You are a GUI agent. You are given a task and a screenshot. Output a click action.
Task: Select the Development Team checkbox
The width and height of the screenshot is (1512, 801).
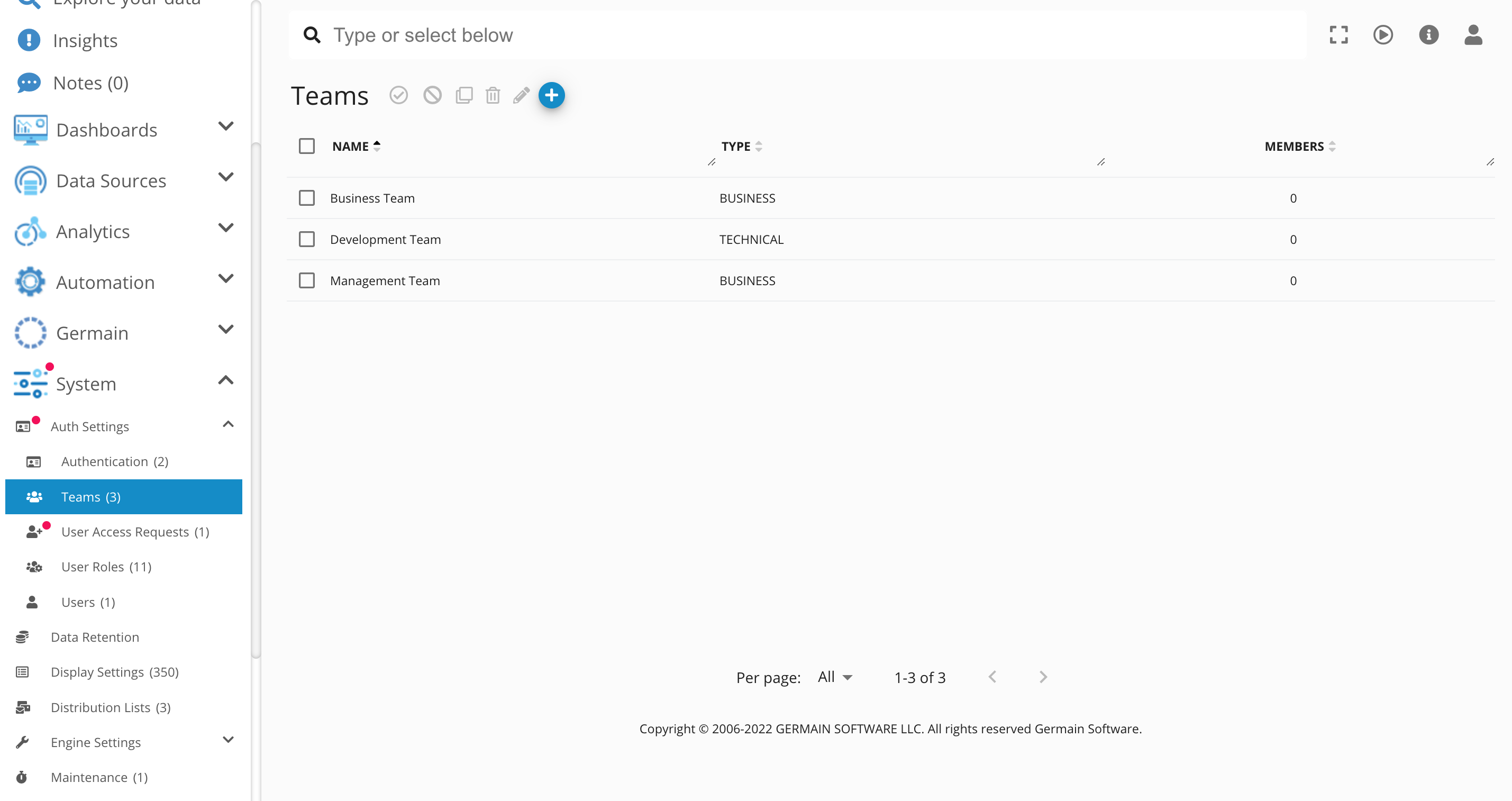click(306, 240)
